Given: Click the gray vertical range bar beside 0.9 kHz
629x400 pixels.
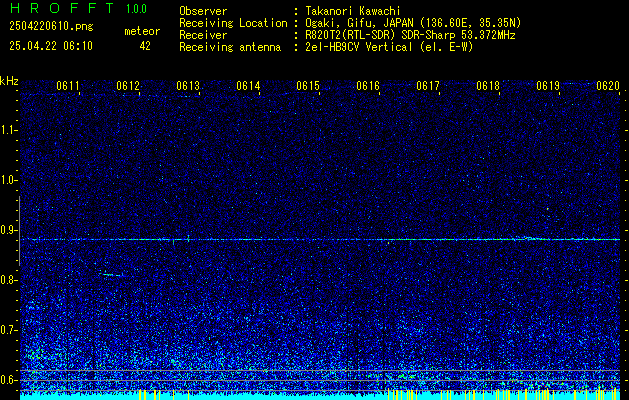Looking at the screenshot, I should click(19, 231).
